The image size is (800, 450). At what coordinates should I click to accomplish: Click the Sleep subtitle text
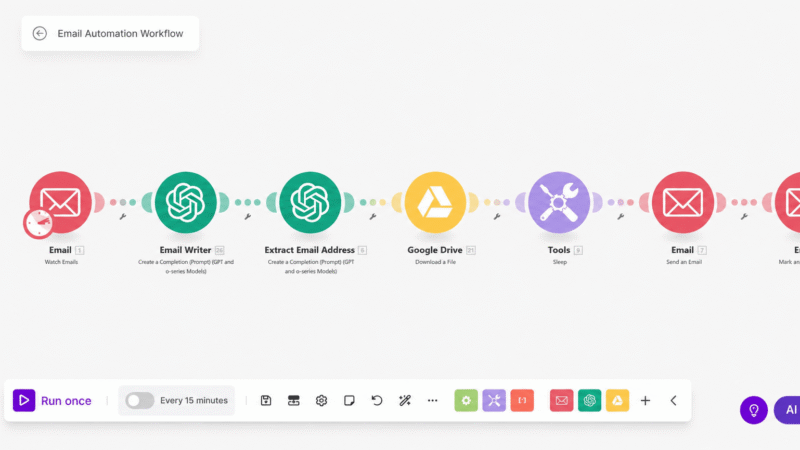[x=560, y=262]
